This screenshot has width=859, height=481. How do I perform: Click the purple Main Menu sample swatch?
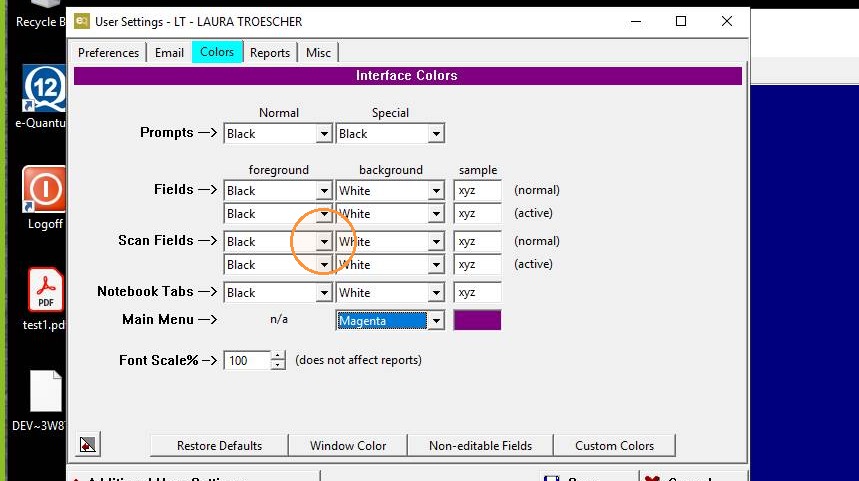tap(477, 320)
